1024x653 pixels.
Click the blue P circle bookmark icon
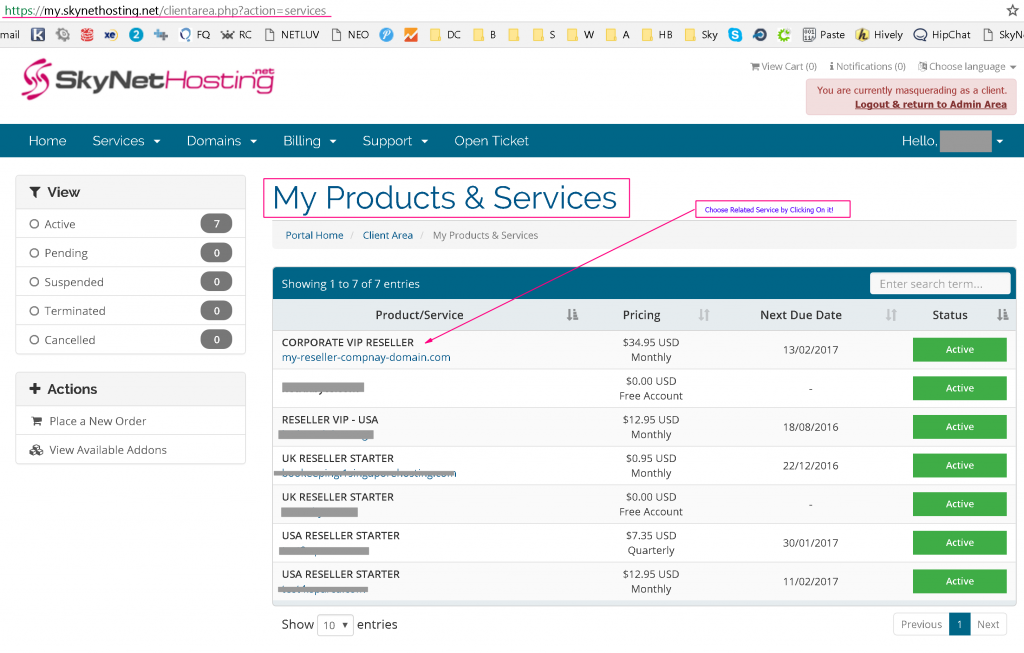(387, 35)
